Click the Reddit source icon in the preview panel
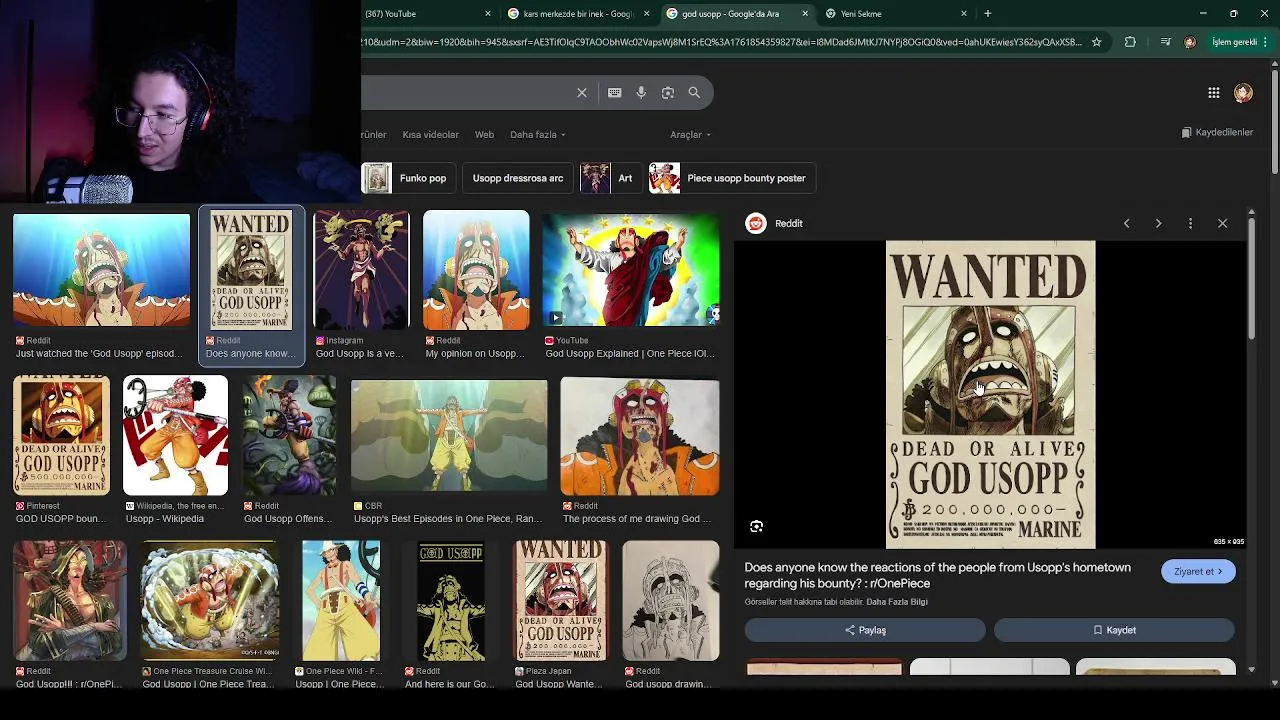The height and width of the screenshot is (720, 1280). 755,223
